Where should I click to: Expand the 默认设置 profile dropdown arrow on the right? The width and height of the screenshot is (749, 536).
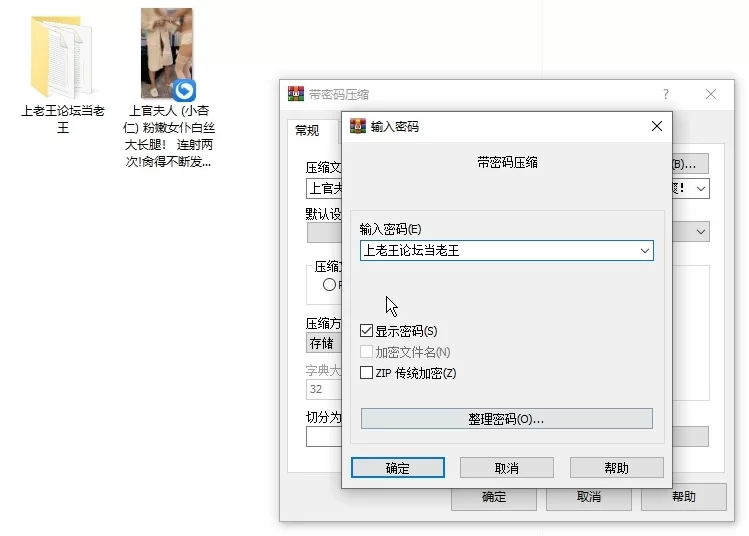pyautogui.click(x=701, y=232)
